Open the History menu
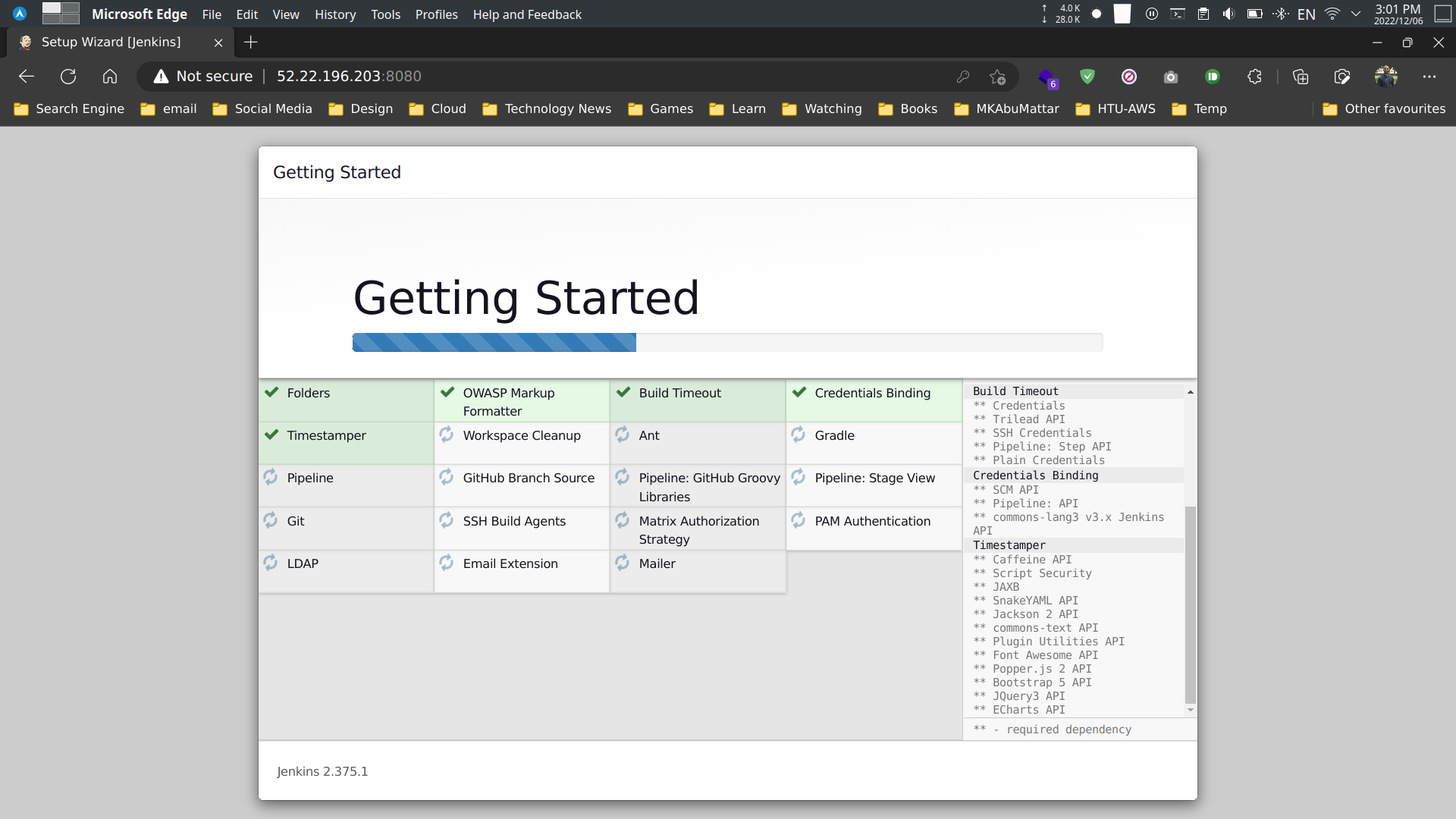This screenshot has width=1456, height=819. click(335, 14)
